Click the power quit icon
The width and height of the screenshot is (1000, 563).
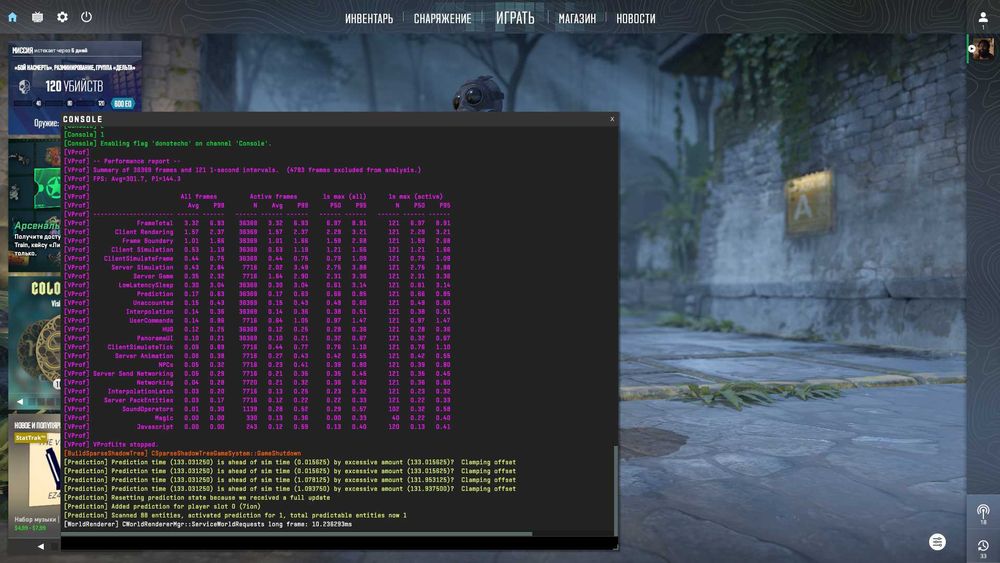pos(86,17)
